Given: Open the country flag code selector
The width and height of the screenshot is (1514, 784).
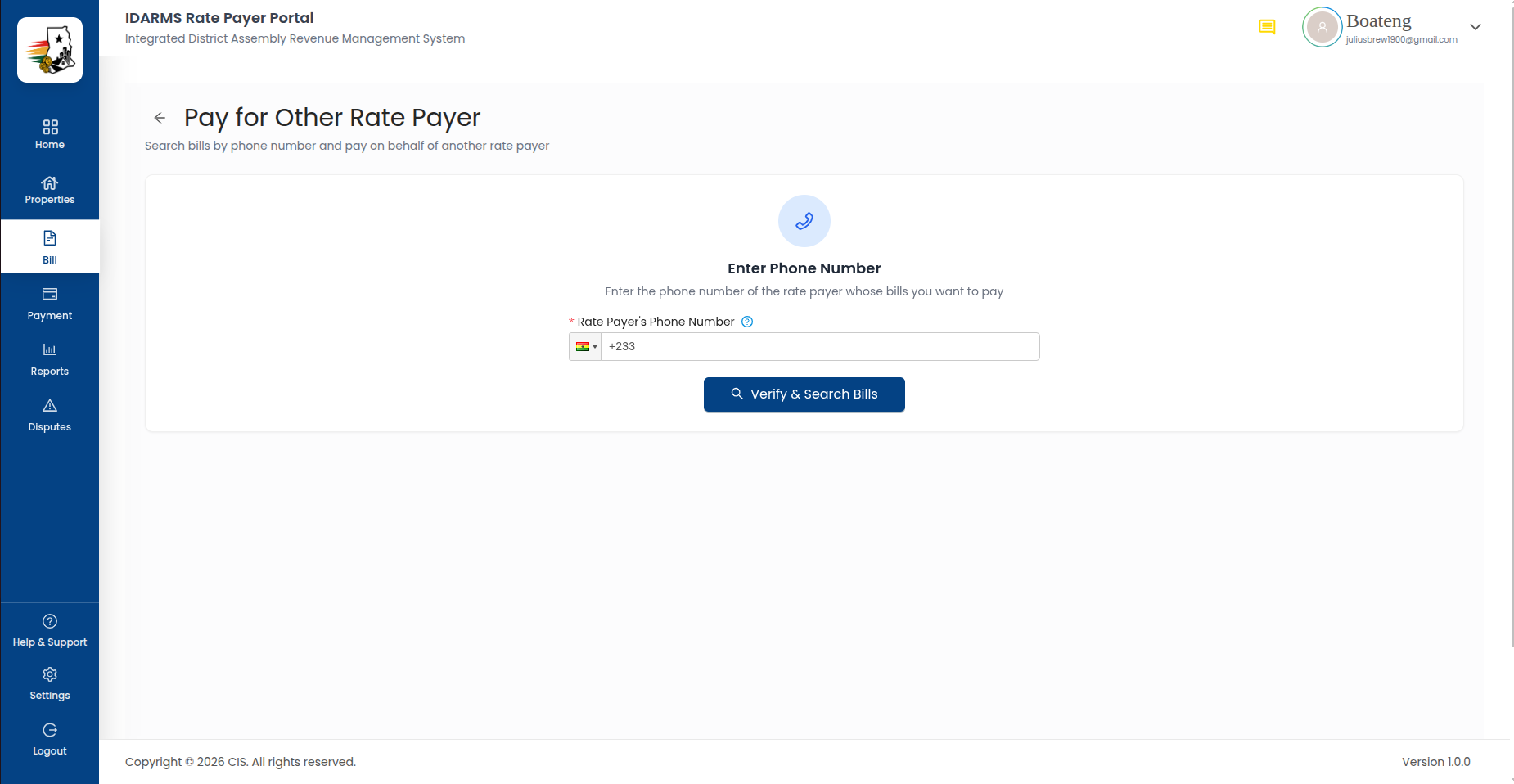Looking at the screenshot, I should (585, 347).
